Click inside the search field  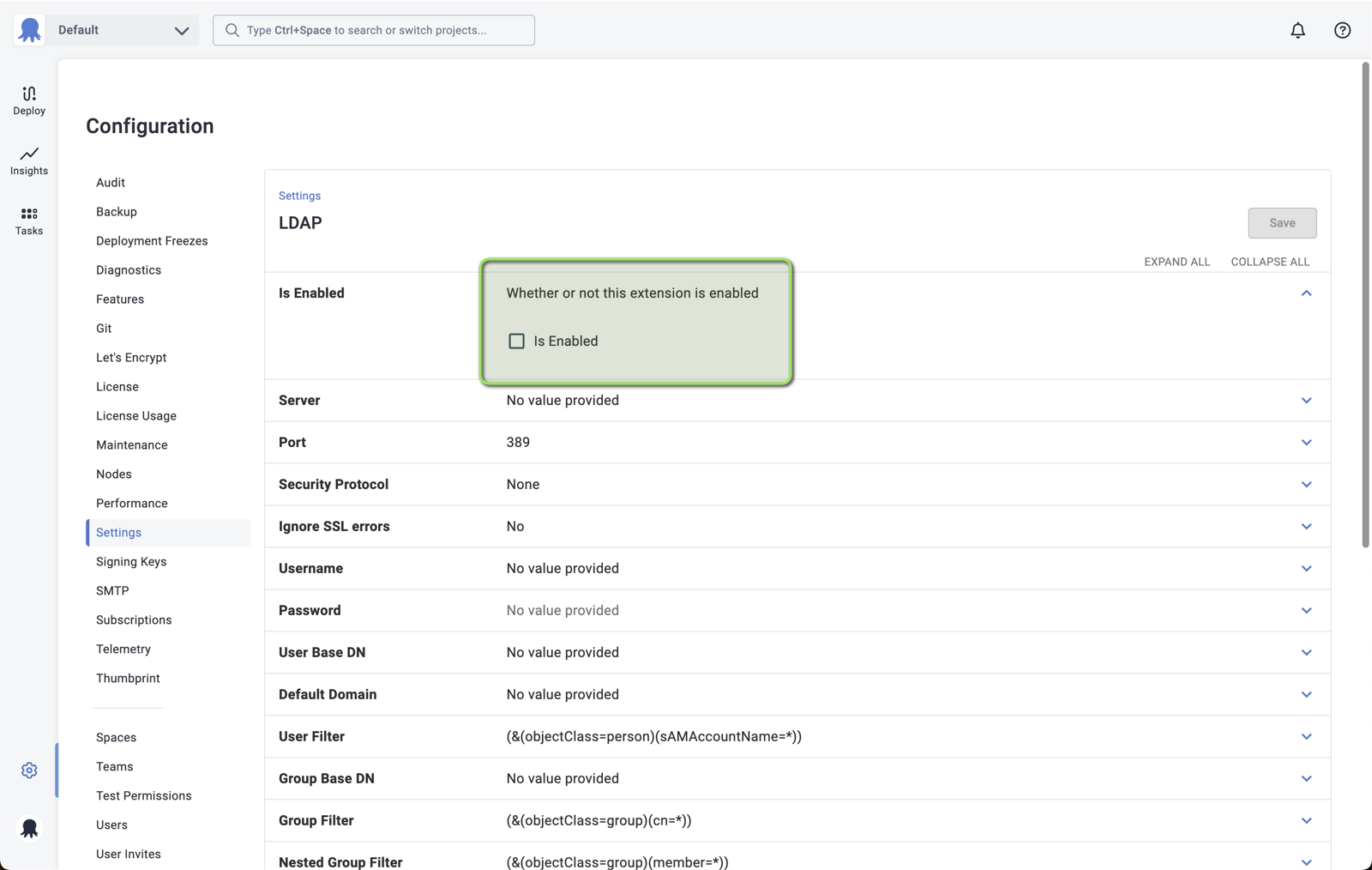point(373,30)
